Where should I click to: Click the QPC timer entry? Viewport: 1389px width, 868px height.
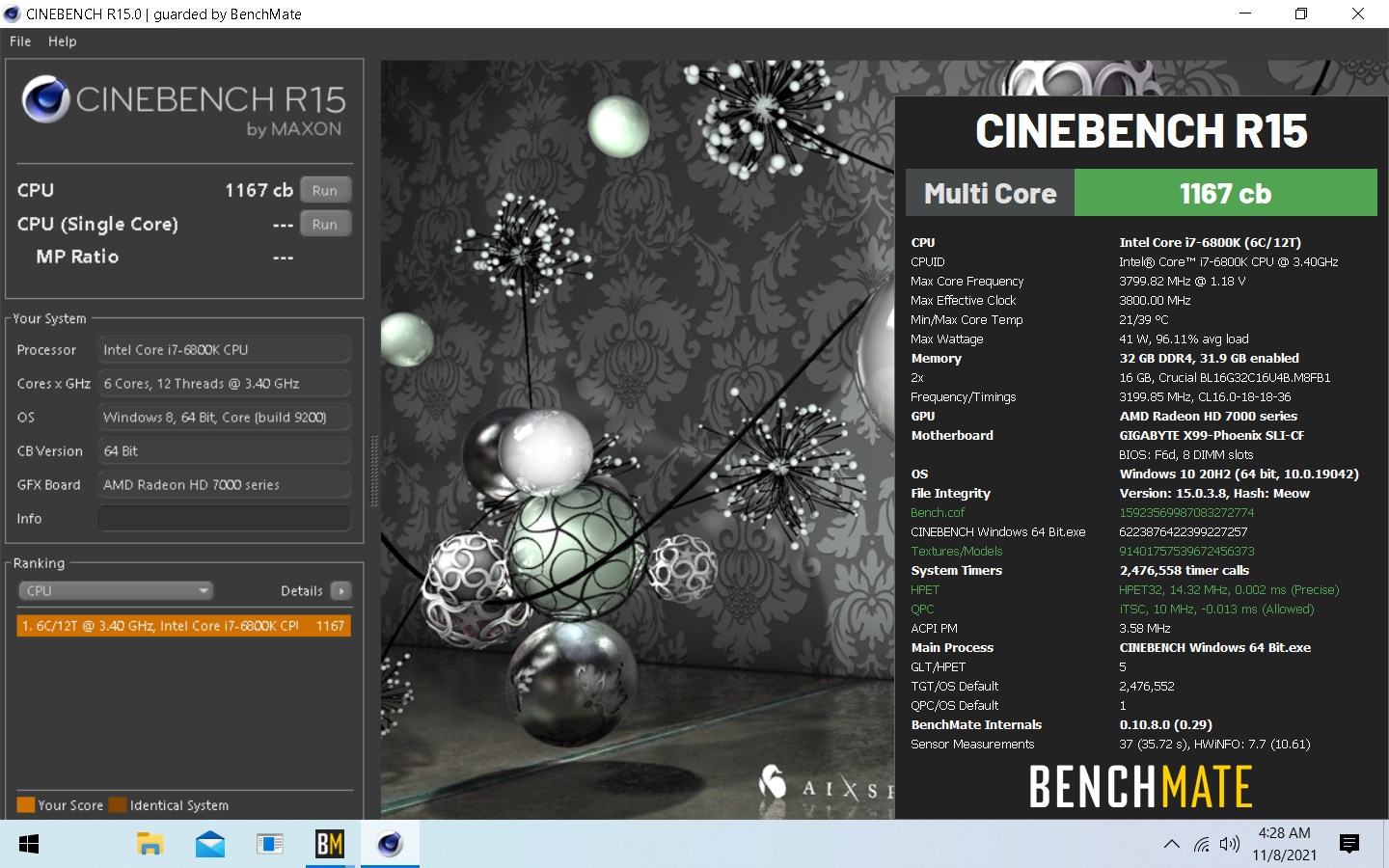coord(922,610)
